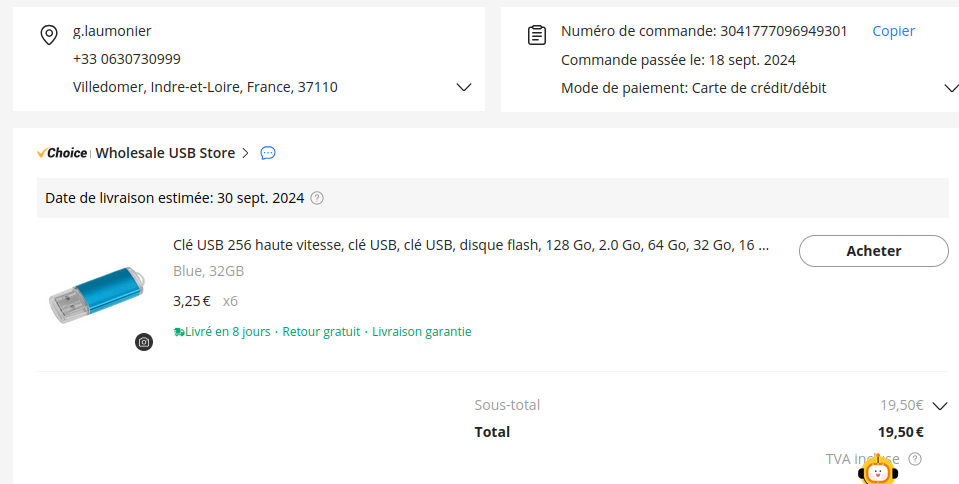This screenshot has height=484, width=959.
Task: Click the estimated delivery help icon
Action: point(317,198)
